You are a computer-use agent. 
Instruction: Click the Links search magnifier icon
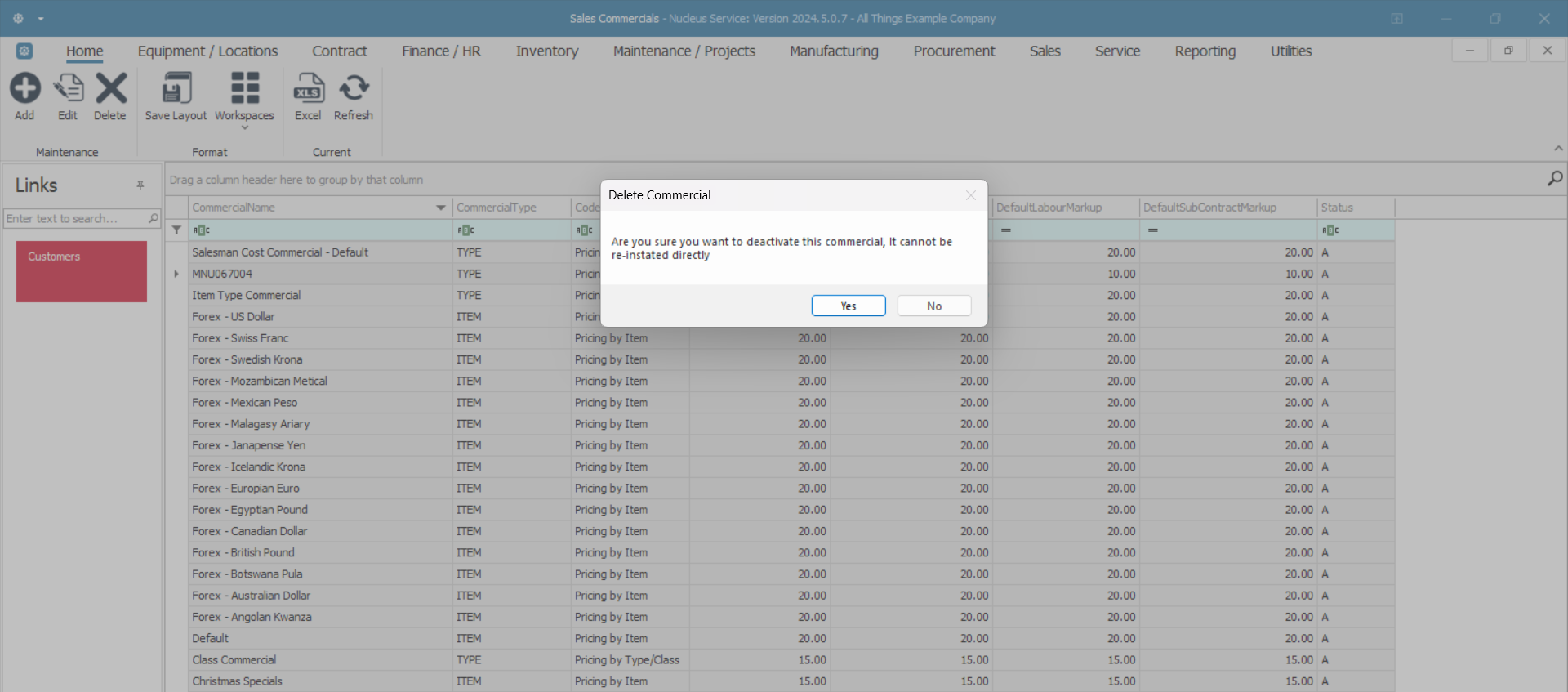(153, 218)
